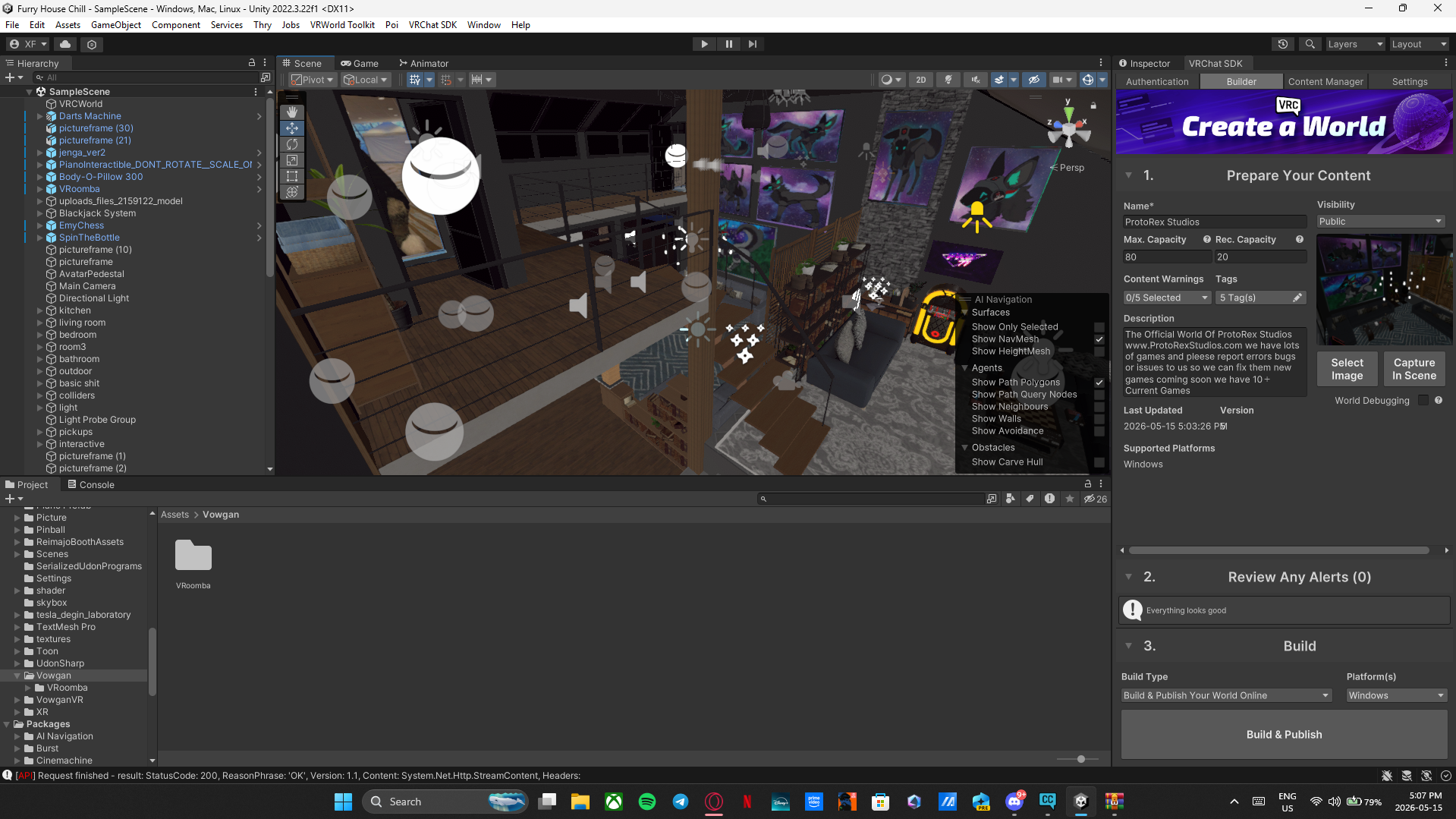
Task: Uncheck Show Path Polygons checkbox
Action: (x=1099, y=383)
